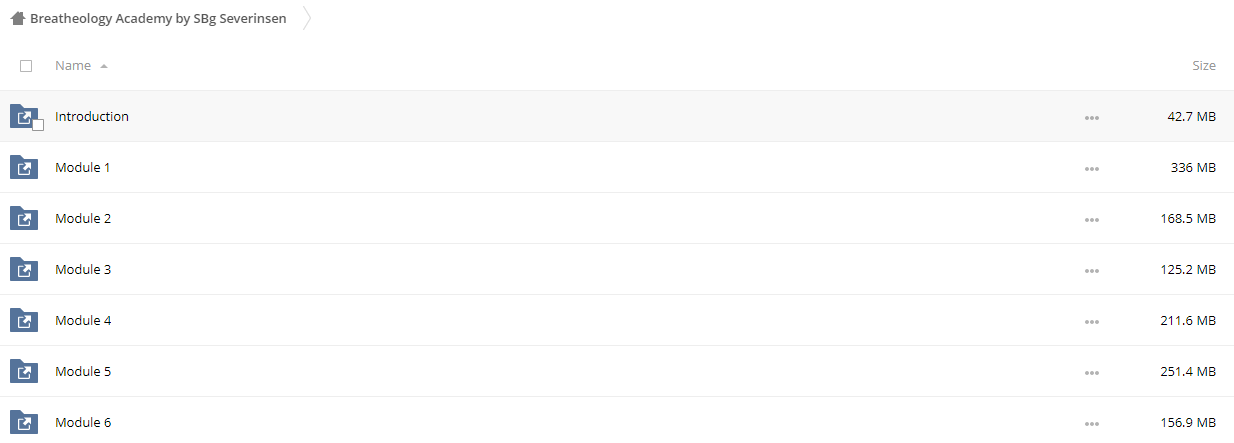The image size is (1234, 443).
Task: Open the actions menu for Introduction
Action: coord(1091,117)
